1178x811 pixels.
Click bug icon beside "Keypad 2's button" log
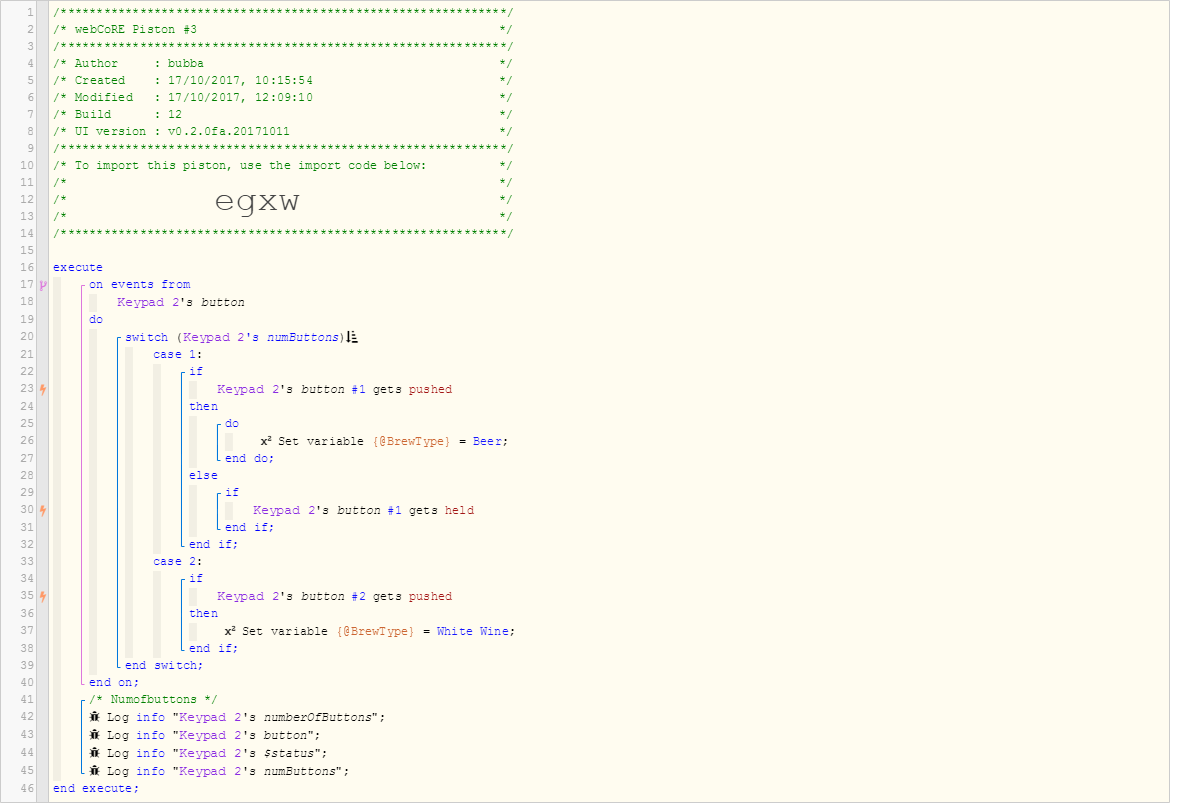tap(95, 735)
